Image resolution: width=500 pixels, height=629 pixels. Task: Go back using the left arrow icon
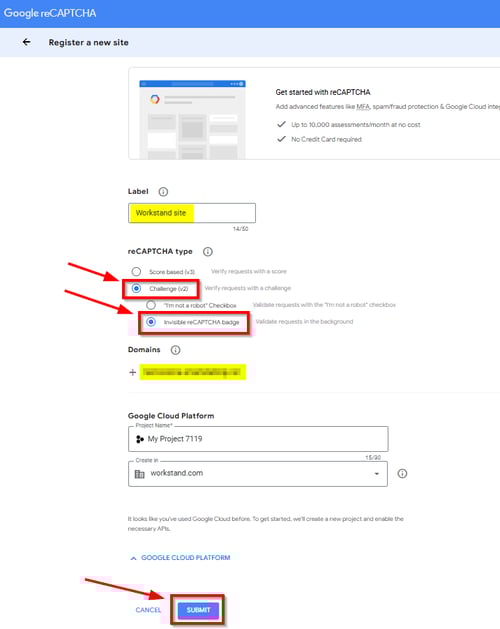26,42
